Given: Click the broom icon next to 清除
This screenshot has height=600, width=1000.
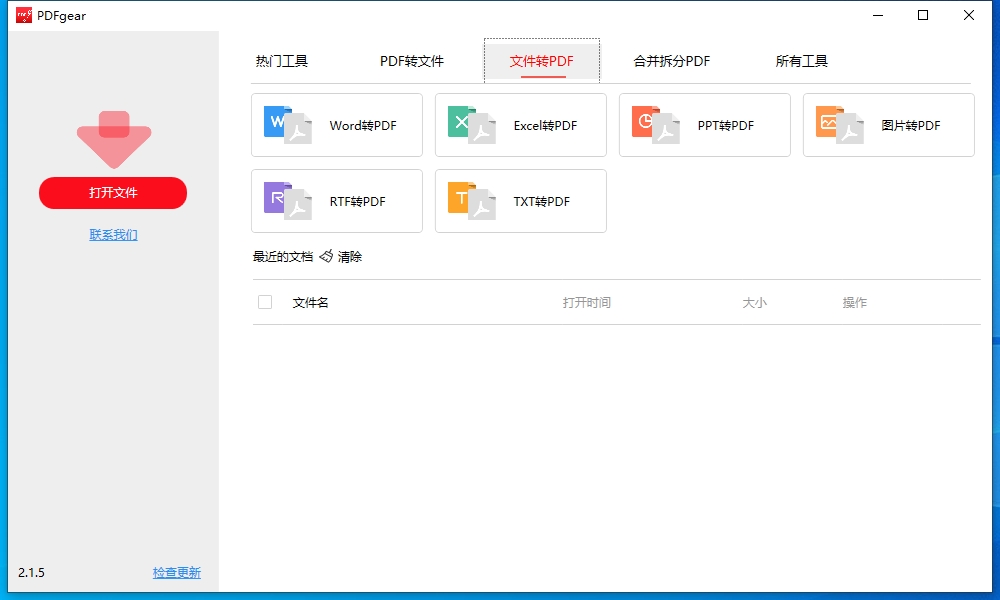Looking at the screenshot, I should pyautogui.click(x=326, y=256).
